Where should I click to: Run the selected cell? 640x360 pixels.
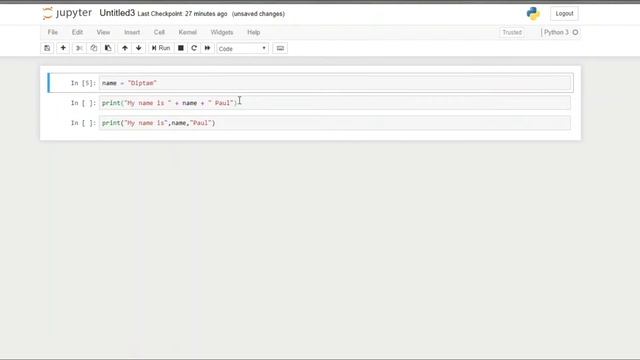(x=161, y=48)
